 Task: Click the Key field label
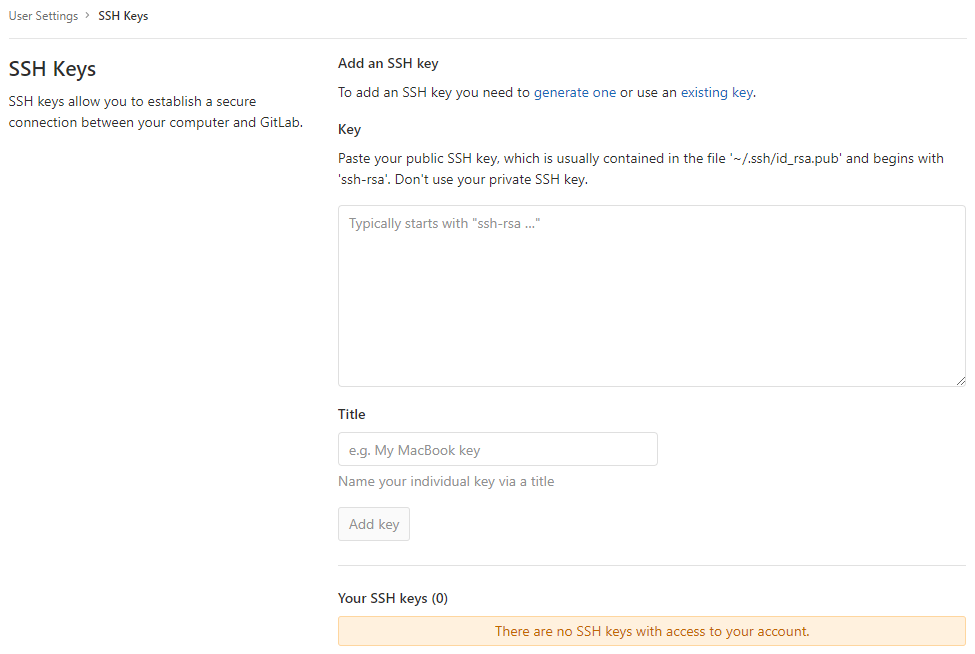pyautogui.click(x=349, y=129)
